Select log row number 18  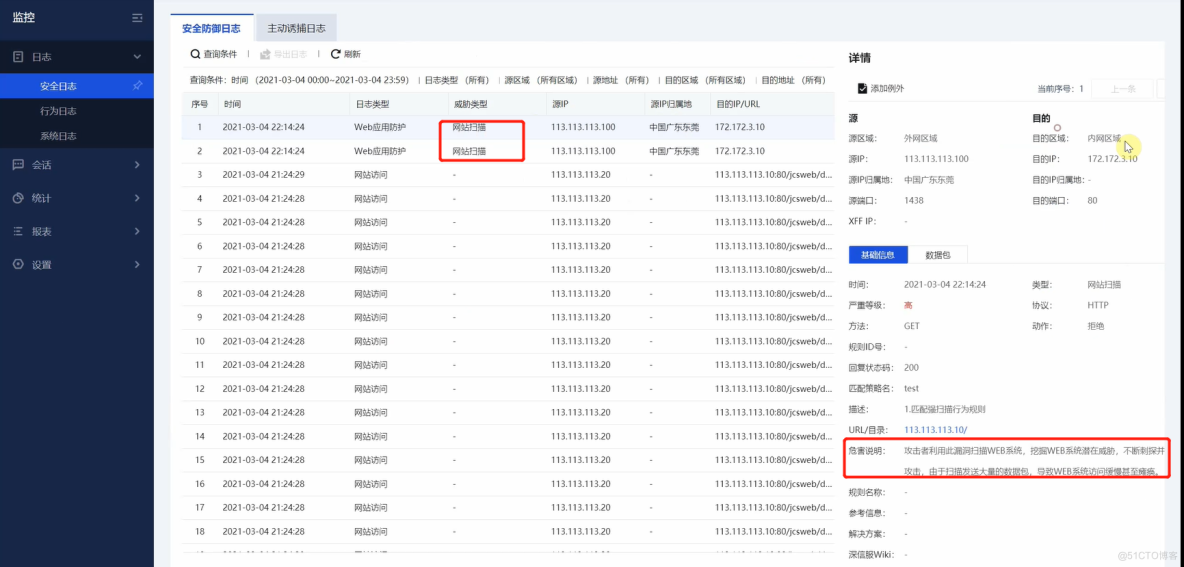coord(508,532)
